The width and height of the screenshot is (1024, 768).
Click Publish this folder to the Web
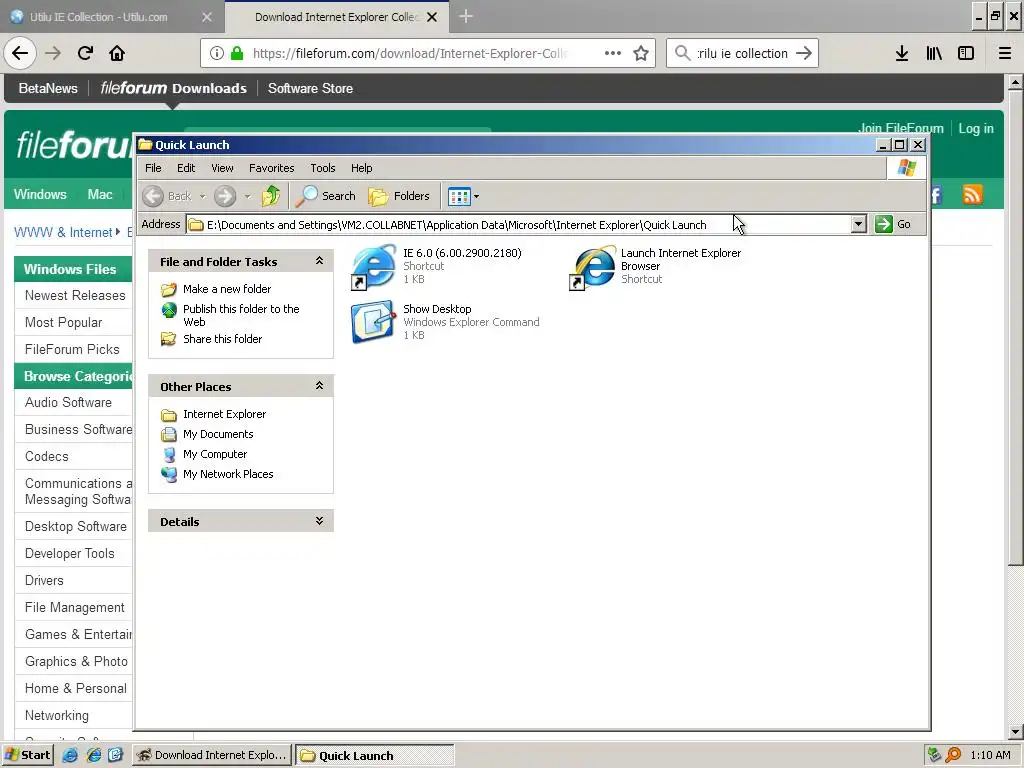tap(241, 315)
